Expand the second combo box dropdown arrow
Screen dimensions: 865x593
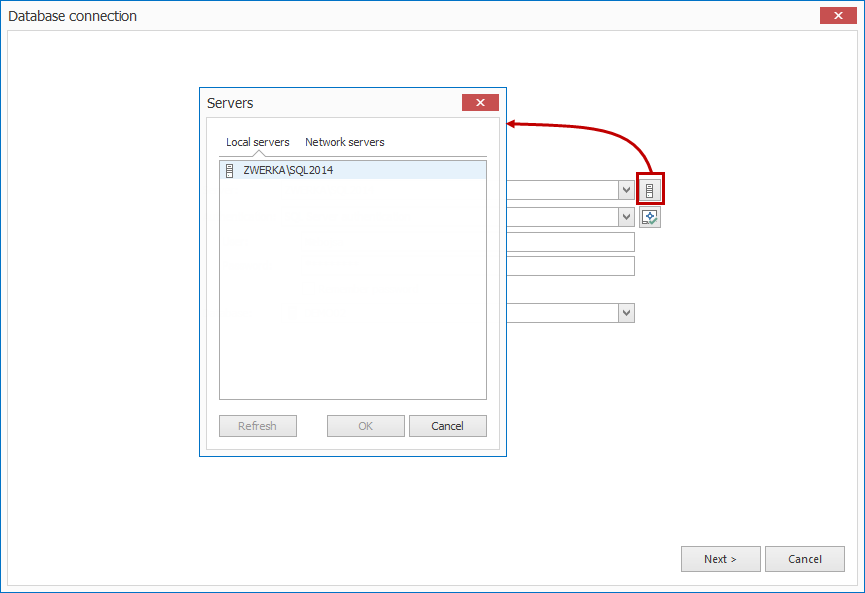(x=626, y=217)
